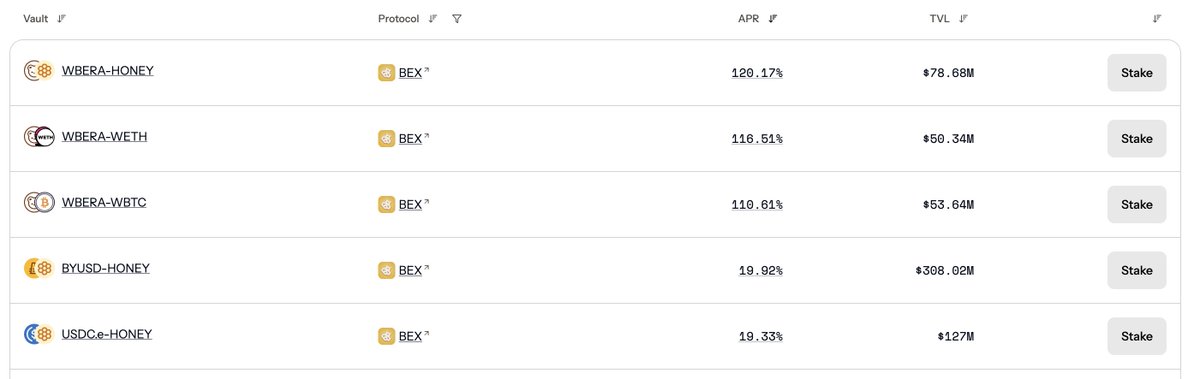Open the WBERA-HONEY vault link
Image resolution: width=1200 pixels, height=379 pixels.
pos(107,71)
